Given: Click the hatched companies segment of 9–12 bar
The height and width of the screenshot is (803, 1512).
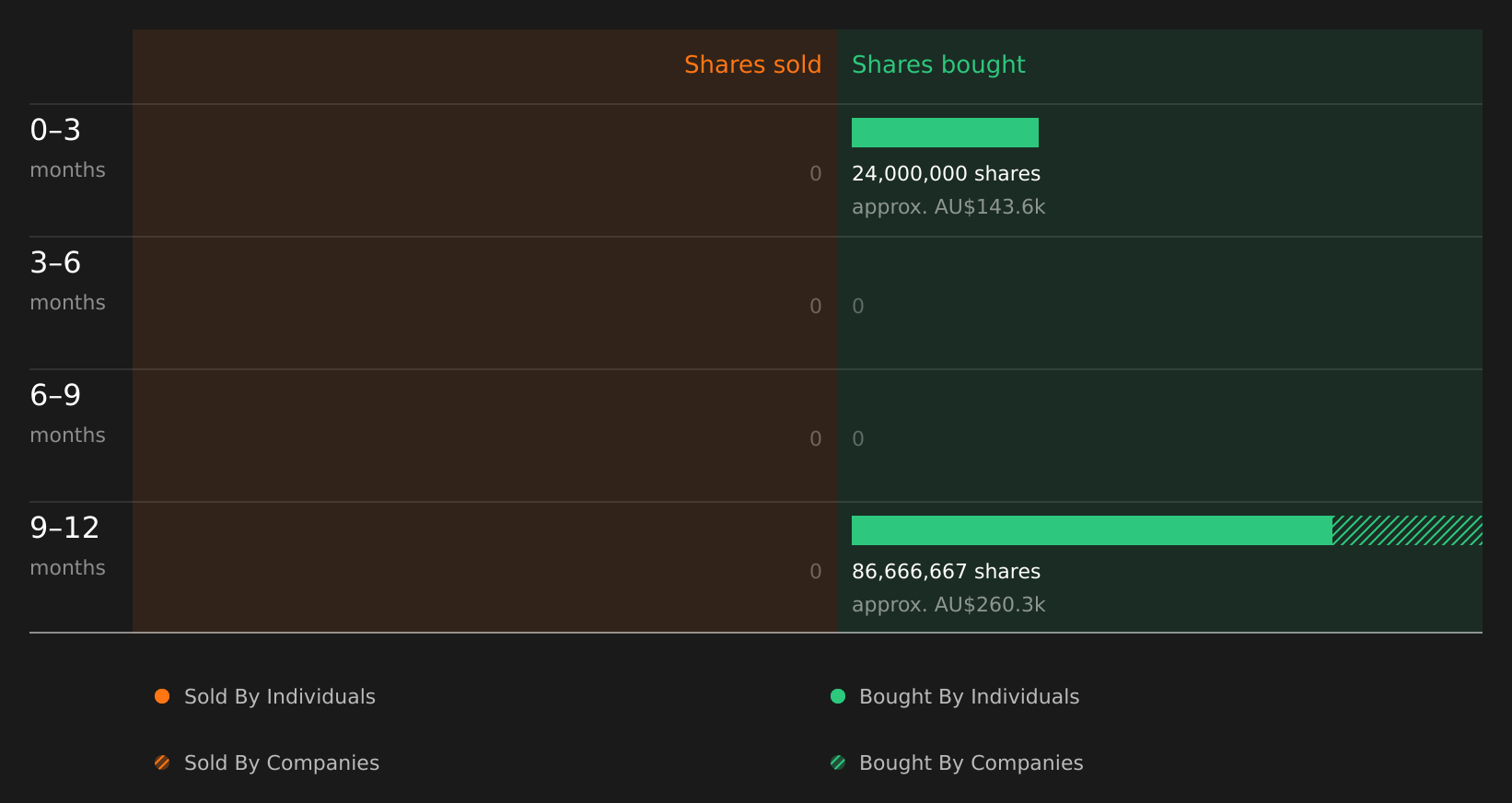Looking at the screenshot, I should coord(1407,530).
